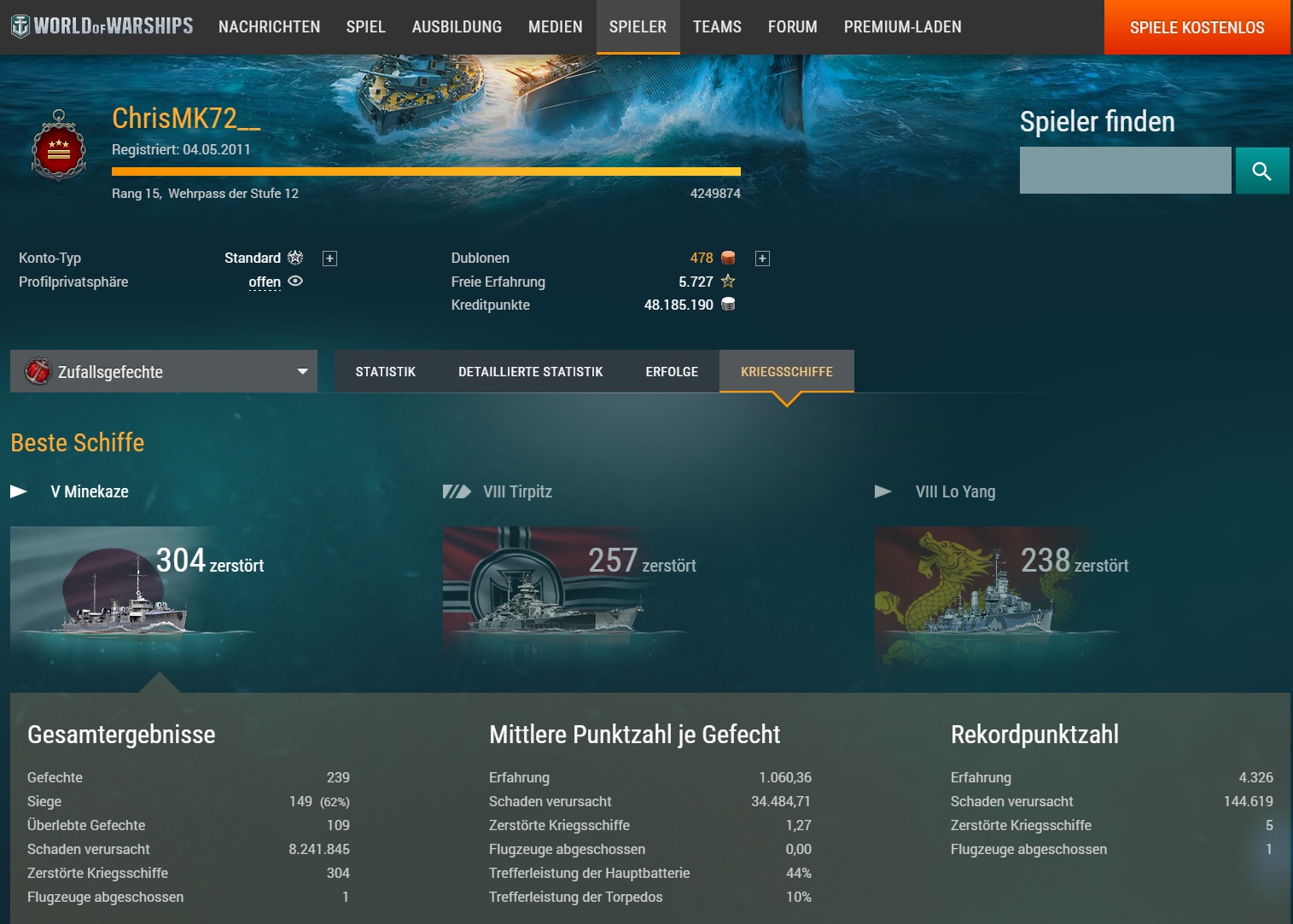Click inside the Spieler finden search field

pos(1126,171)
